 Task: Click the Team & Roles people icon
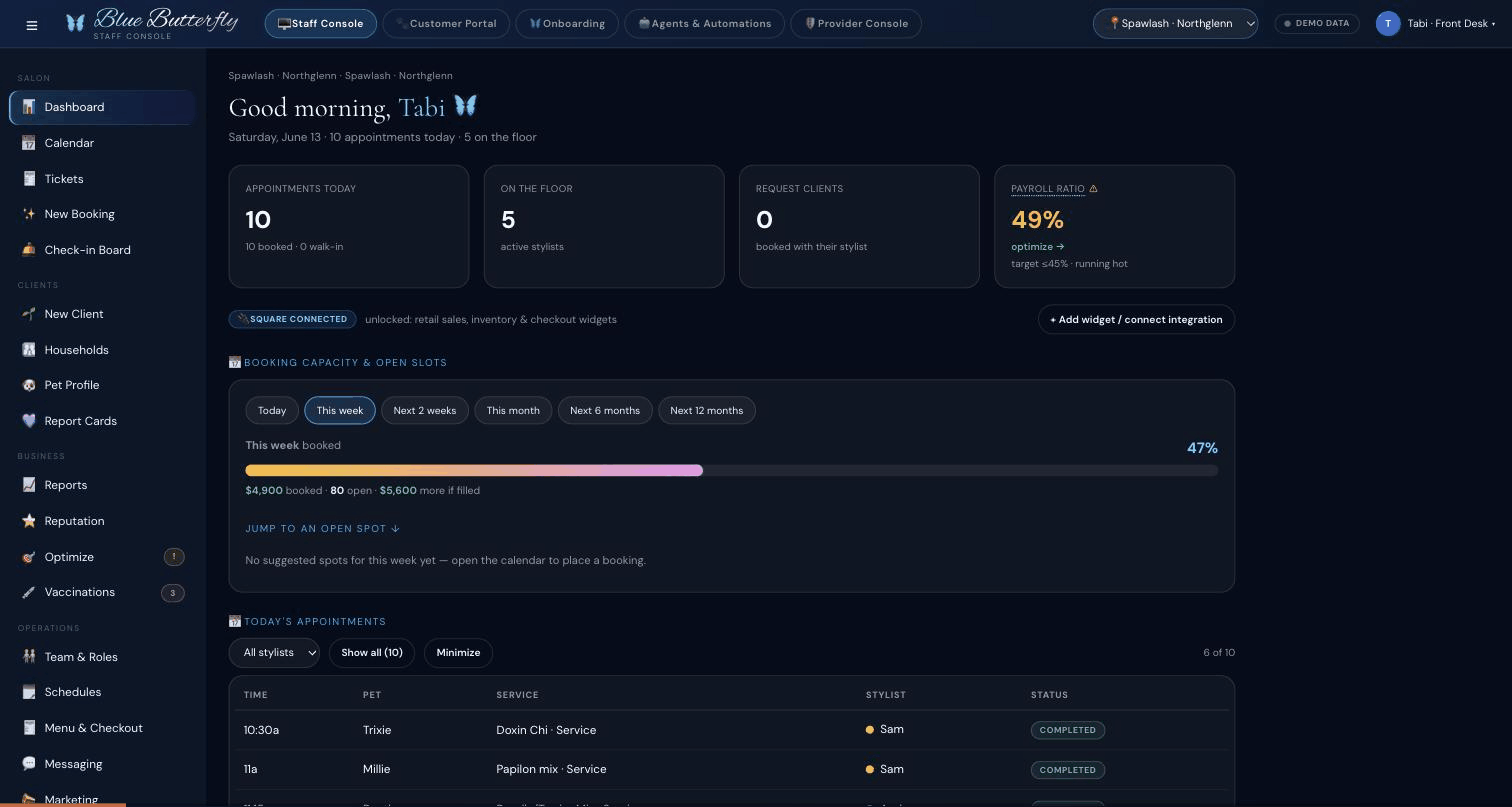coord(29,657)
